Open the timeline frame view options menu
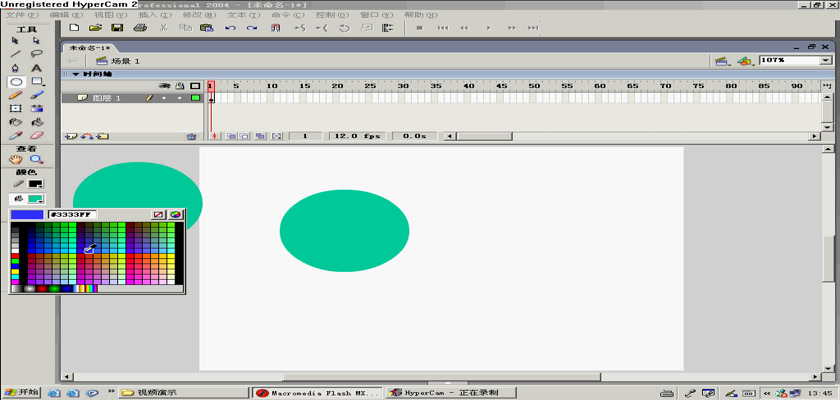 (828, 86)
